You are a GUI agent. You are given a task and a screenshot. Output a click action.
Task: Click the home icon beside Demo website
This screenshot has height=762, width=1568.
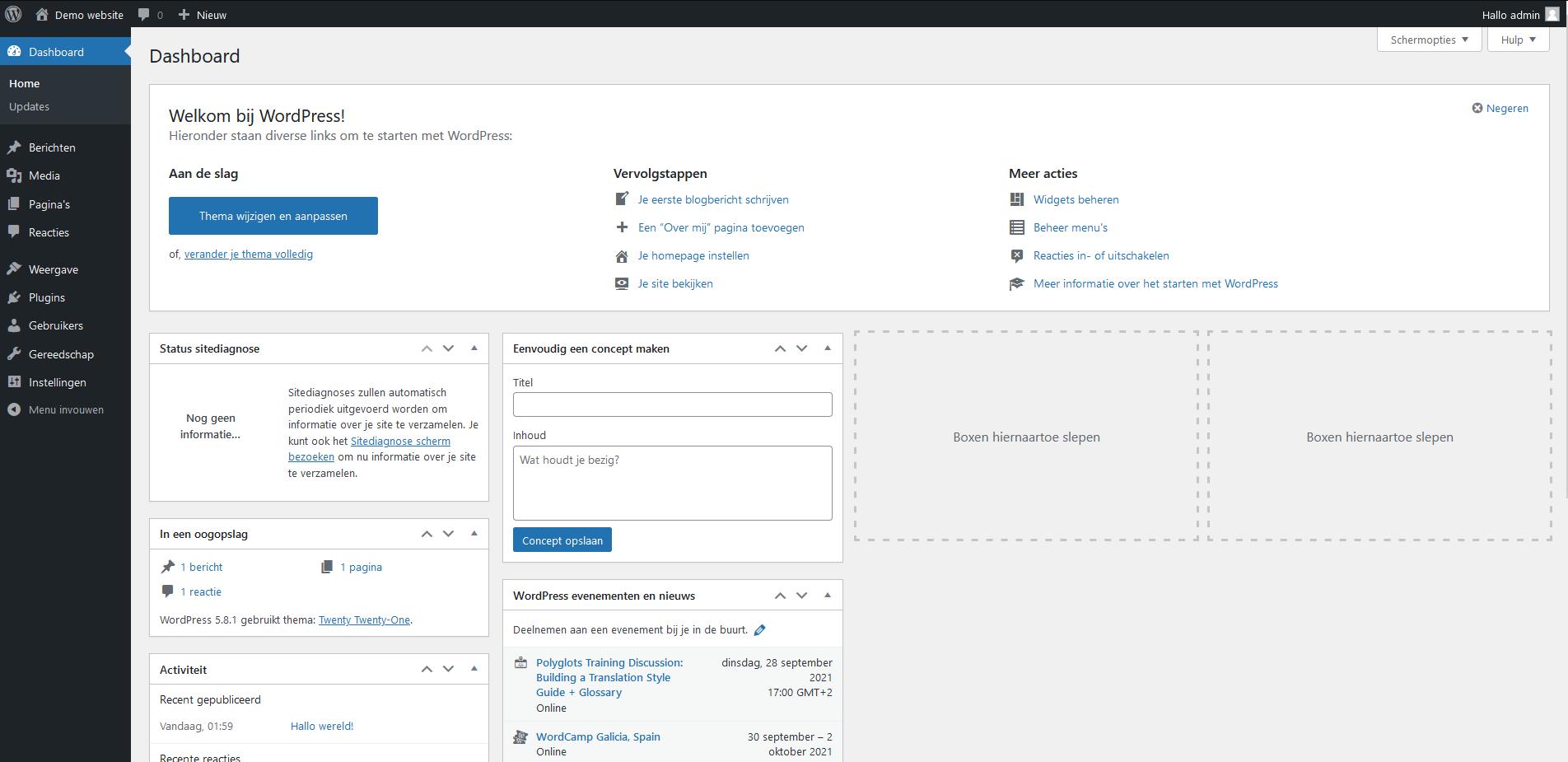42,14
